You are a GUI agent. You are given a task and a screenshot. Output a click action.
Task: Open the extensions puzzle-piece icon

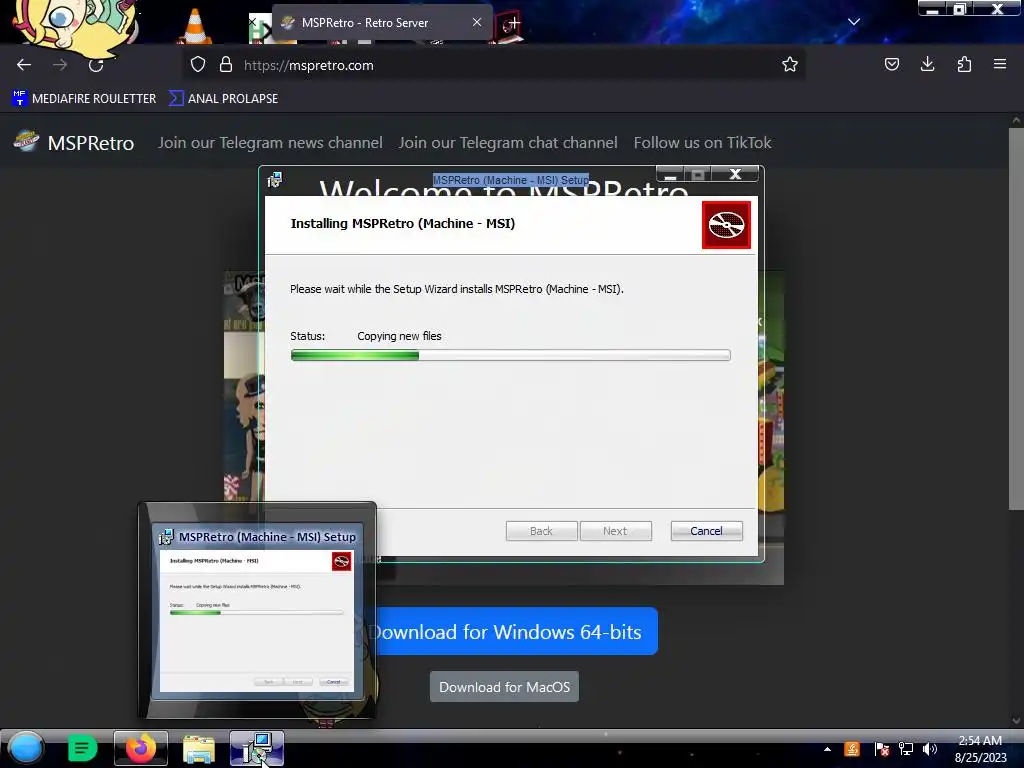pyautogui.click(x=964, y=64)
